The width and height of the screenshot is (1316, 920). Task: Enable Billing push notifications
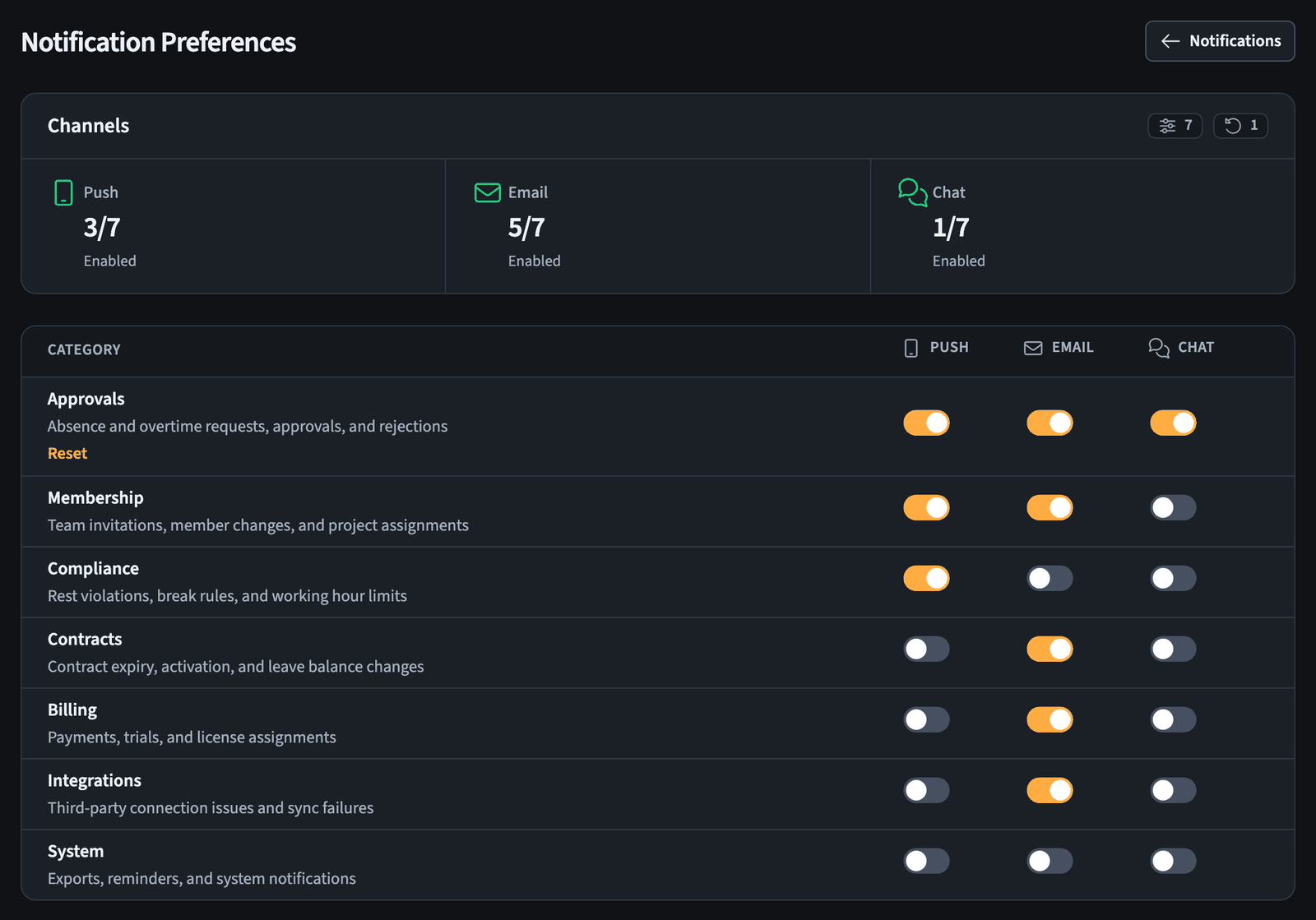pyautogui.click(x=926, y=719)
